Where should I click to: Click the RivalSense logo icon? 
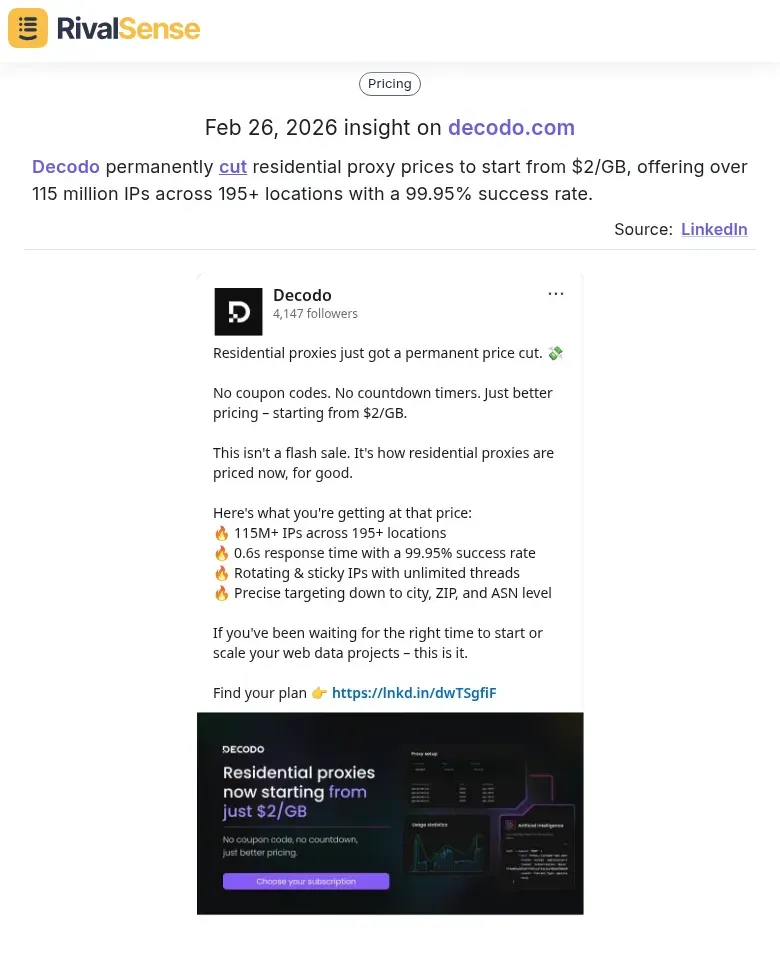[x=27, y=28]
